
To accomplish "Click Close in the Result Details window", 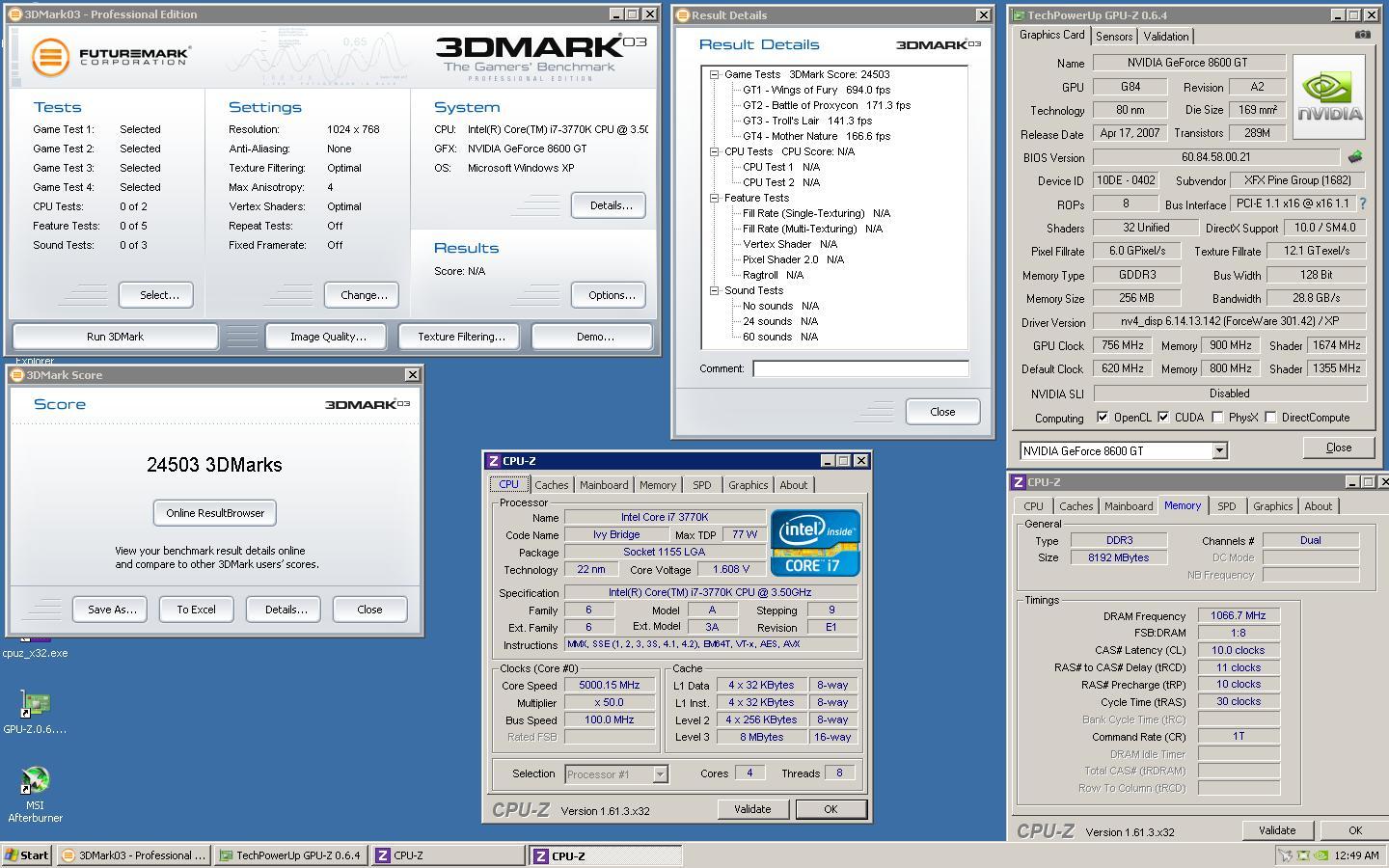I will point(942,412).
